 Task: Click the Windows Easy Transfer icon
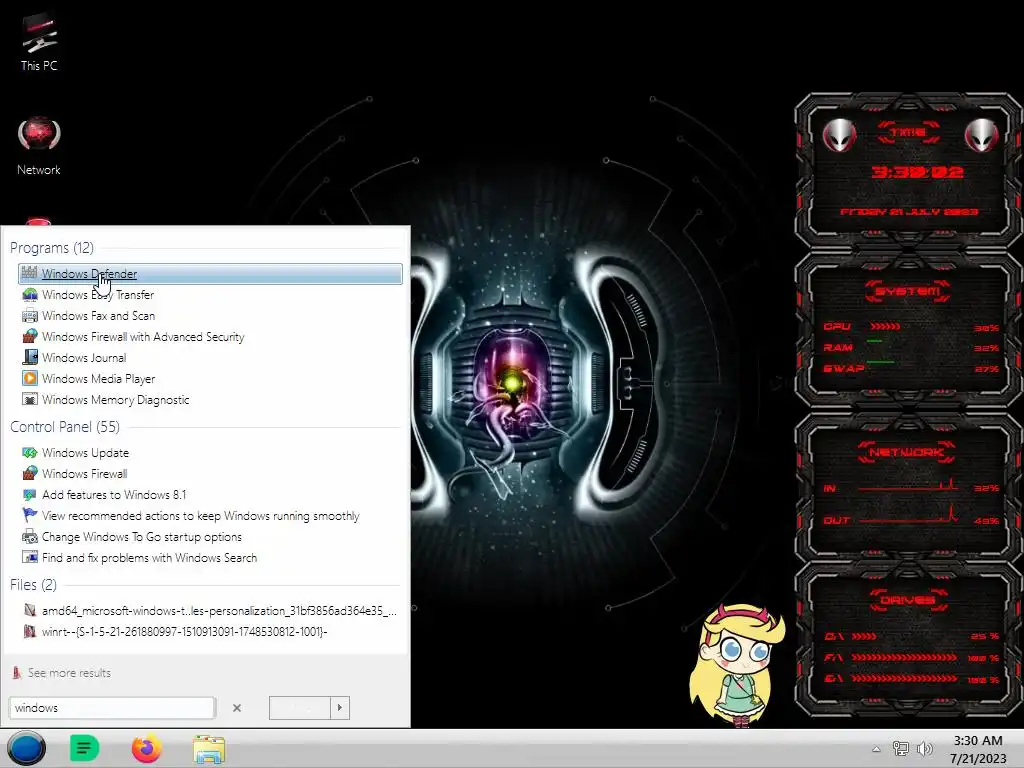coord(29,295)
